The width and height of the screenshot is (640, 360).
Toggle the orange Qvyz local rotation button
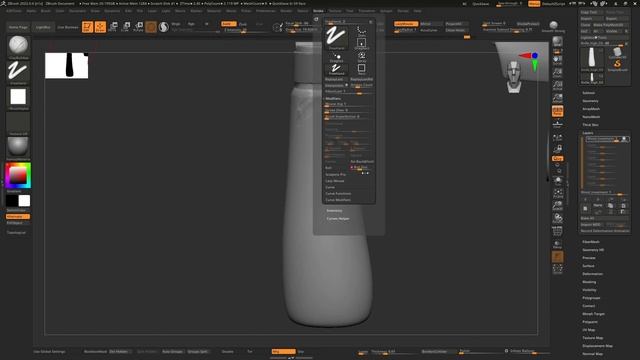[x=558, y=158]
